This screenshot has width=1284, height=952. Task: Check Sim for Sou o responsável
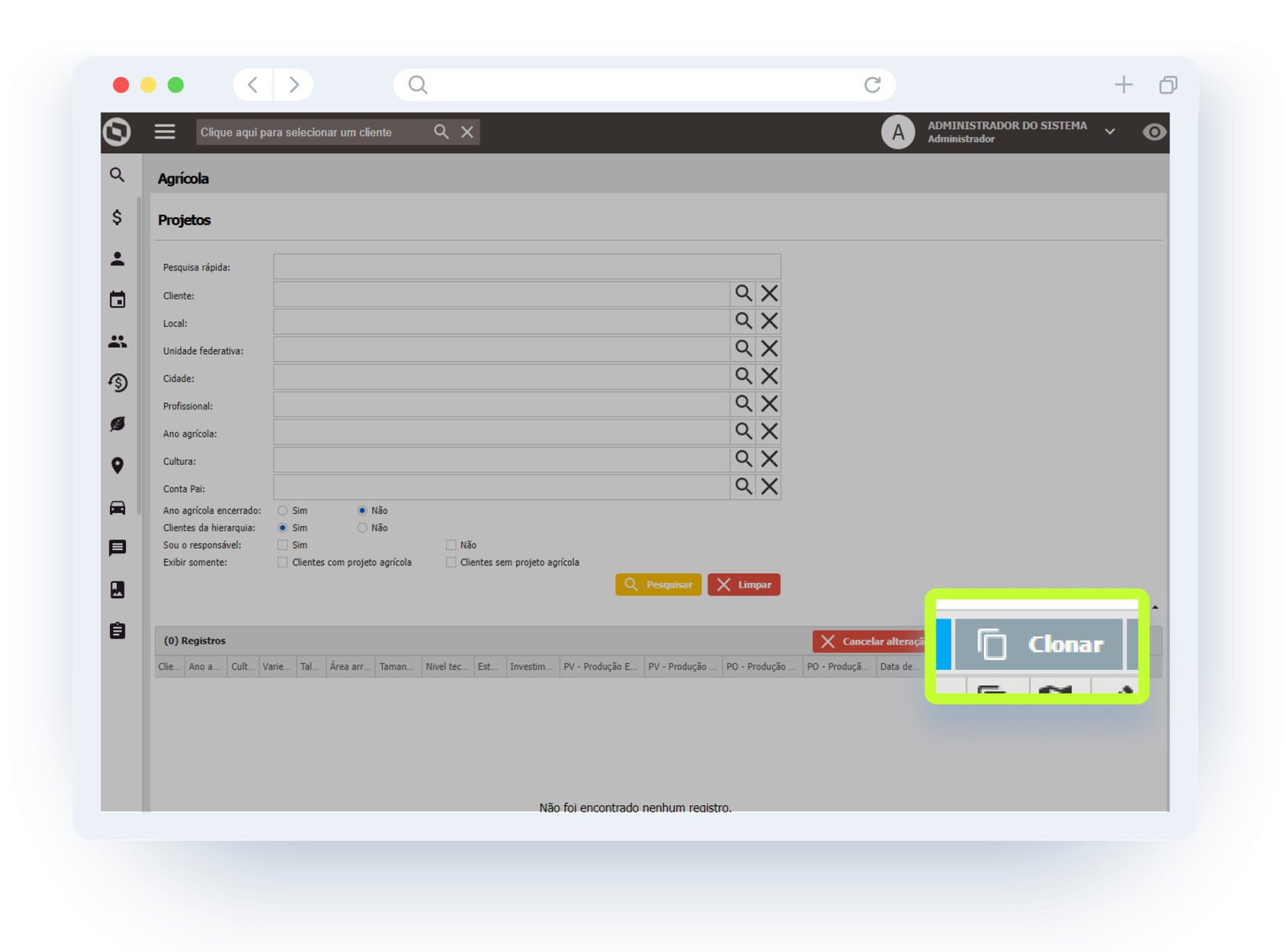[282, 545]
